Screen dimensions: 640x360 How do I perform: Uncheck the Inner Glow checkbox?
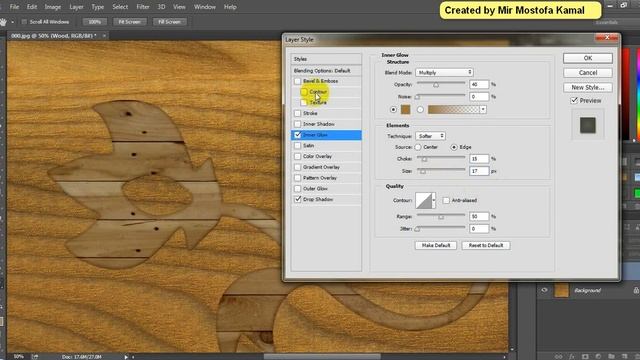coord(298,135)
